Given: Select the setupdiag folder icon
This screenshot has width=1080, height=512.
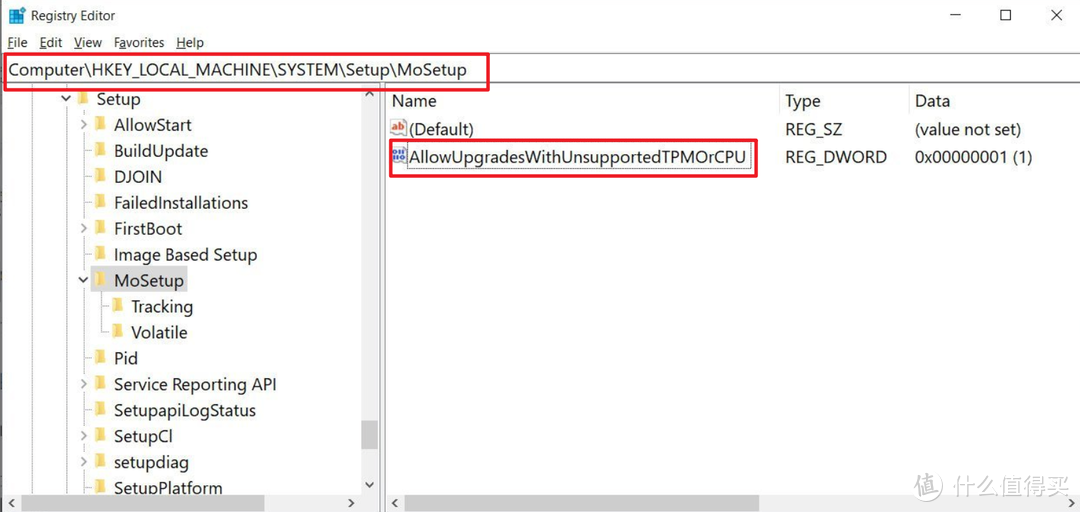Looking at the screenshot, I should 101,461.
